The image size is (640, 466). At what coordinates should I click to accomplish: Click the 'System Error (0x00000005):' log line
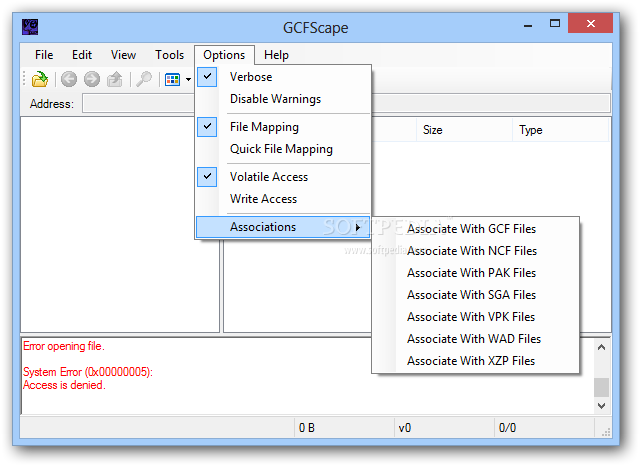pos(88,372)
